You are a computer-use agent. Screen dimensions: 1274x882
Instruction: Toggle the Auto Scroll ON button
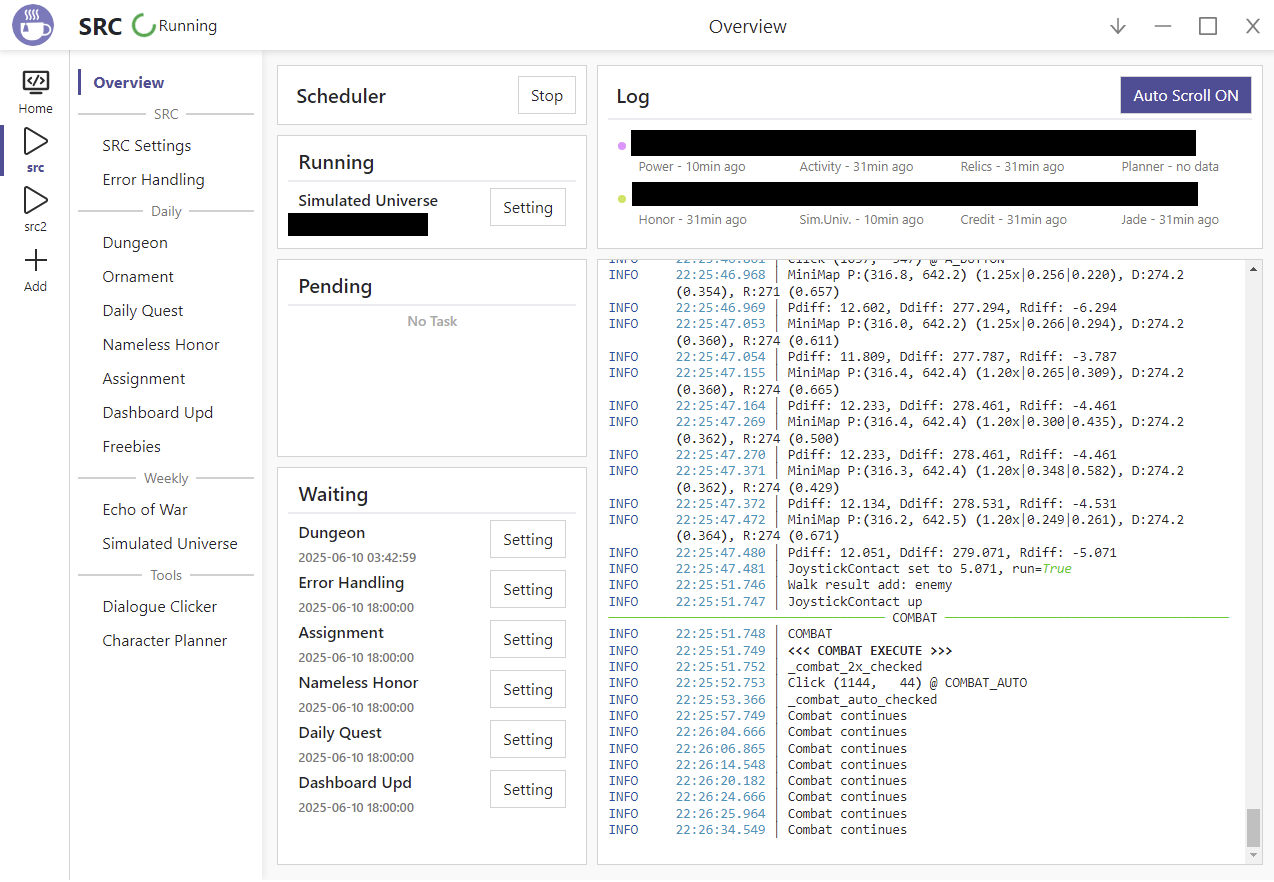coord(1186,96)
